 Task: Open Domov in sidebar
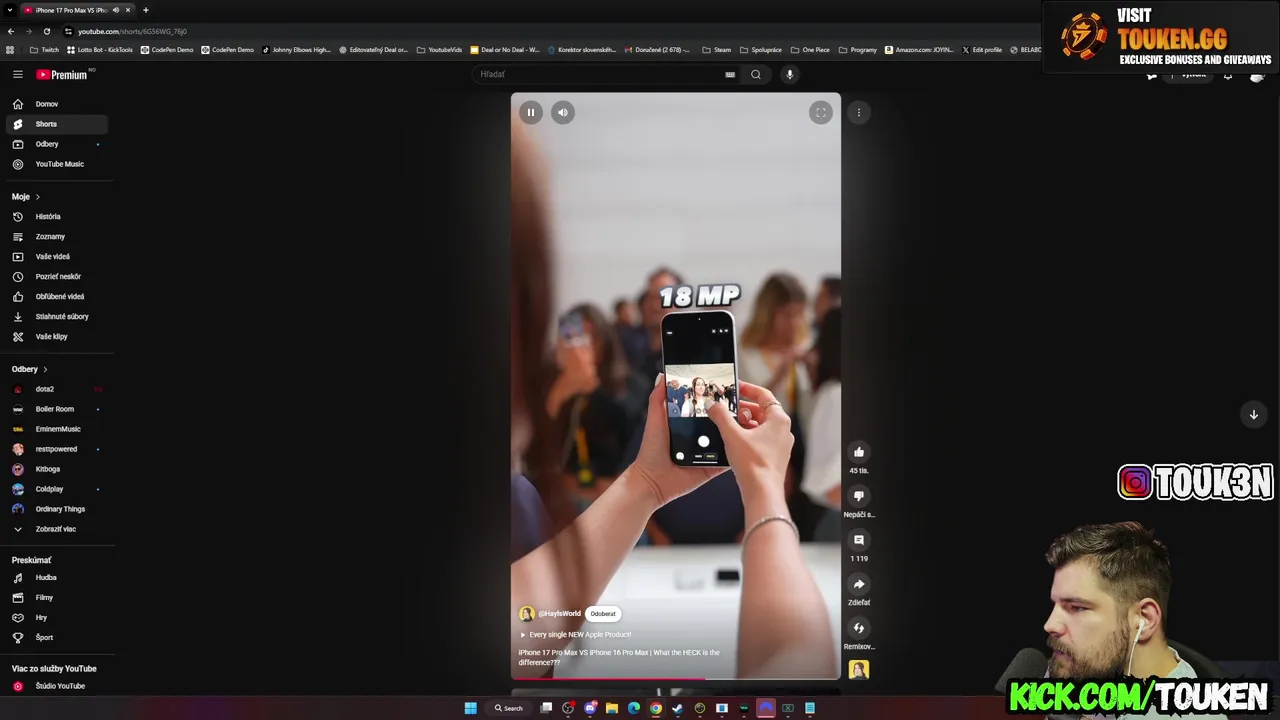tap(56, 104)
